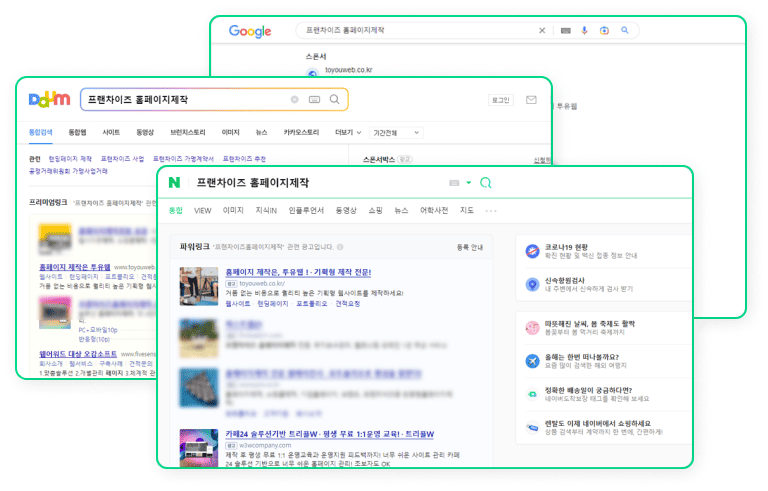
Task: Switch to the Naver VIEW tab
Action: [203, 210]
